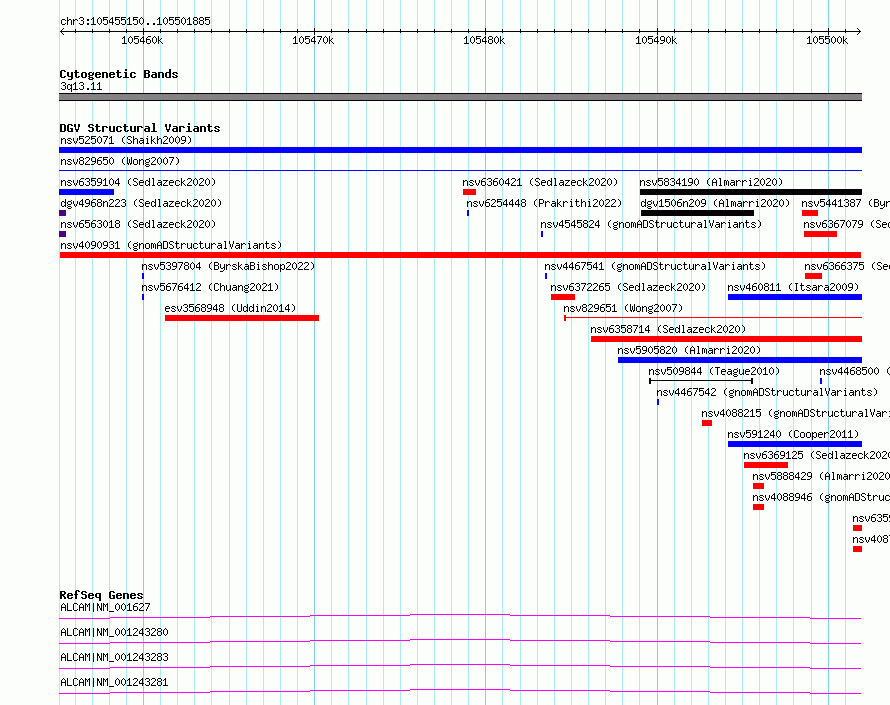
Task: Click nsv6254448 (Prakrithi2022) label
Action: (544, 203)
